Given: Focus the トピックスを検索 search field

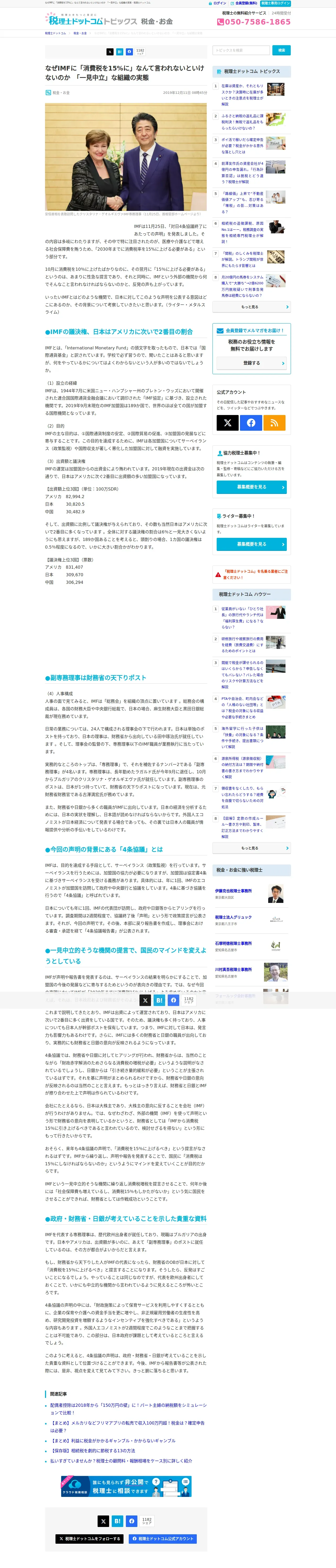Looking at the screenshot, I should click(x=241, y=50).
